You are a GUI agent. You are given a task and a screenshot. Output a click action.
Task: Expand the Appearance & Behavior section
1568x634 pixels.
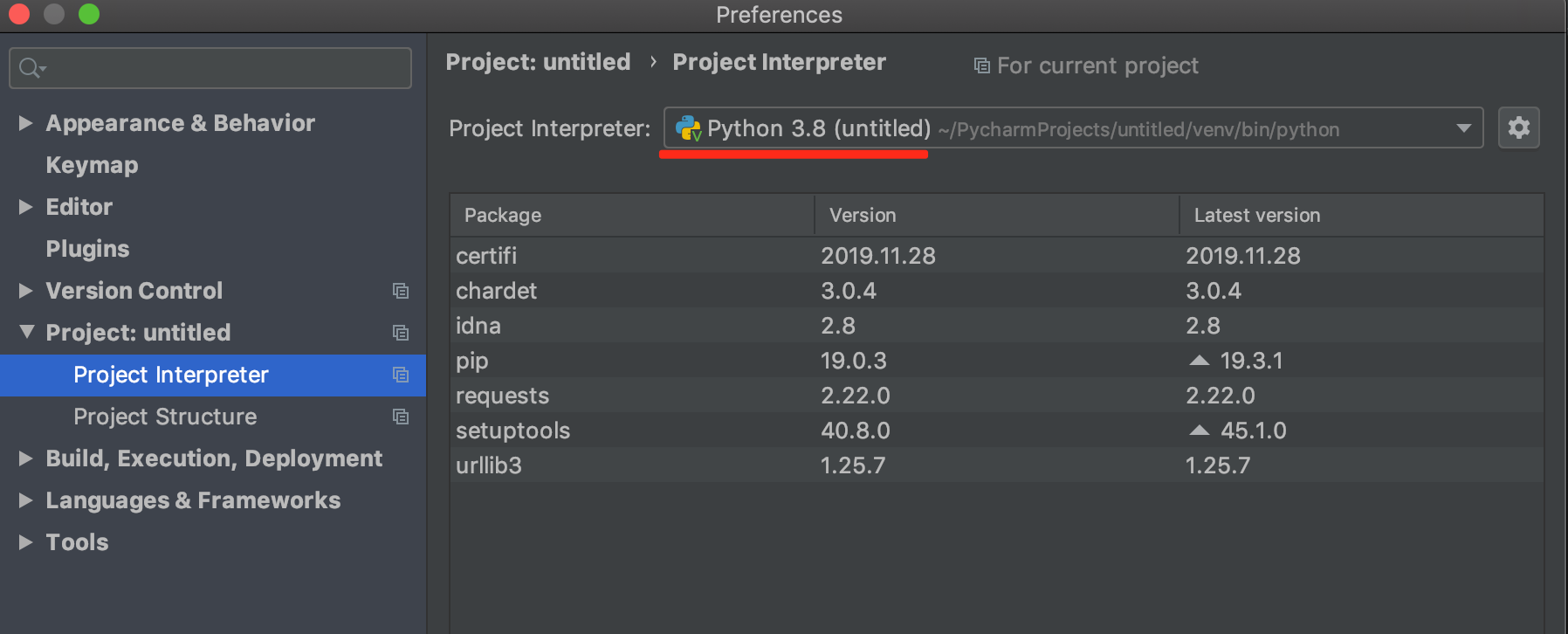pyautogui.click(x=26, y=123)
